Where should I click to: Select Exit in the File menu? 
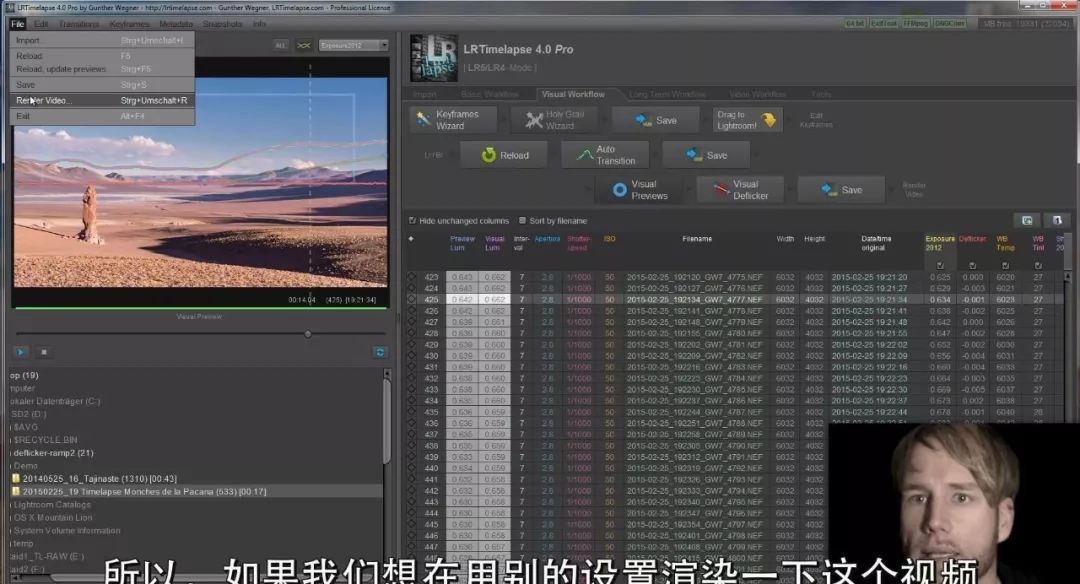tap(102, 116)
